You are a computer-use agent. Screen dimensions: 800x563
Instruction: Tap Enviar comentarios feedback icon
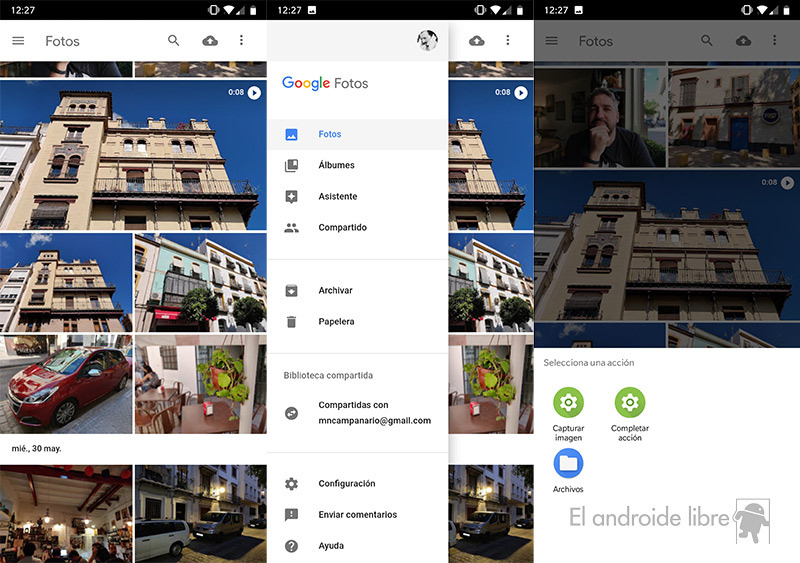pyautogui.click(x=291, y=515)
